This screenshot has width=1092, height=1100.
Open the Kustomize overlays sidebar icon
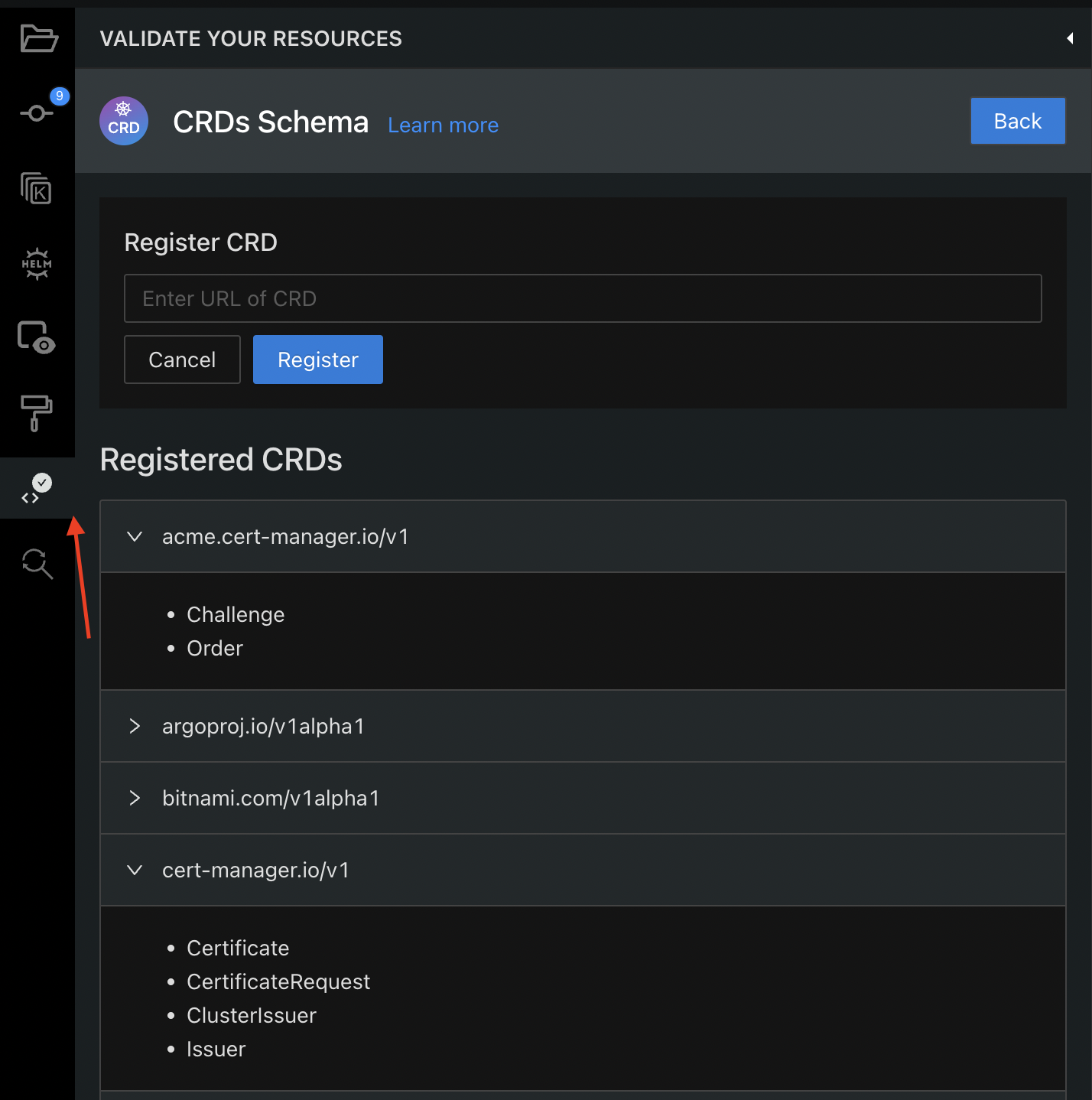point(37,188)
